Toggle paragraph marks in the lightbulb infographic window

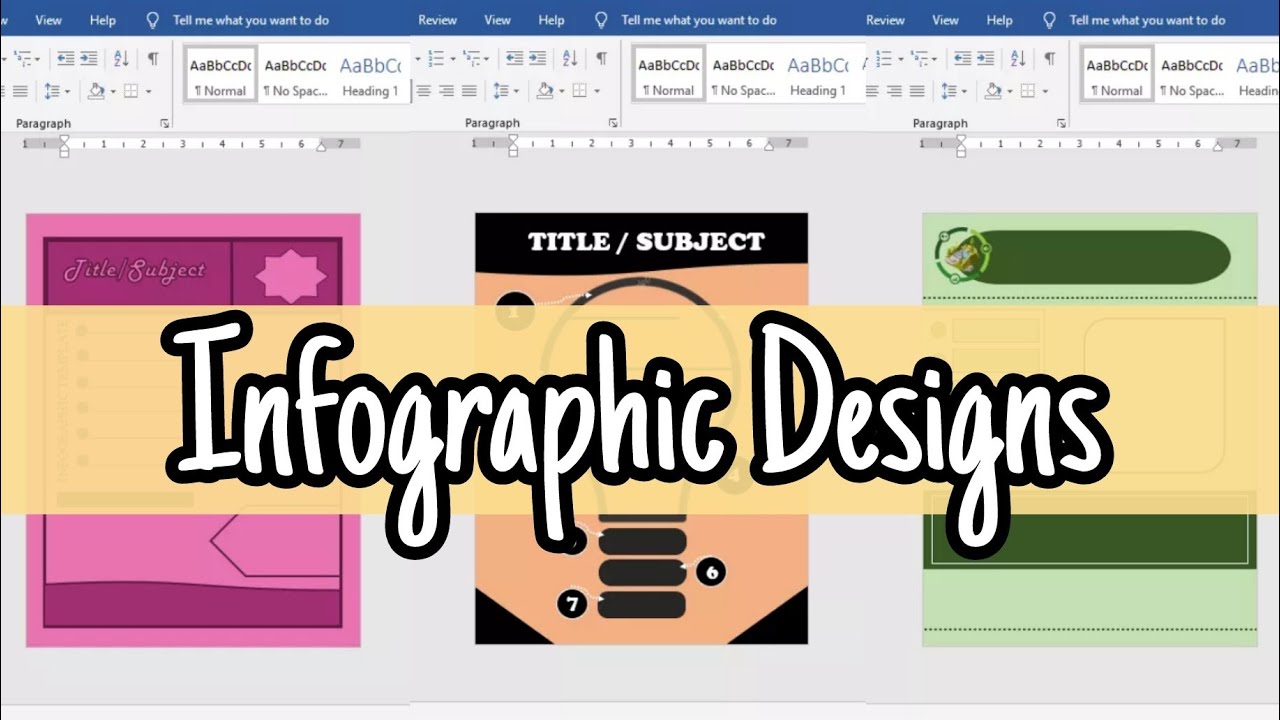click(601, 59)
